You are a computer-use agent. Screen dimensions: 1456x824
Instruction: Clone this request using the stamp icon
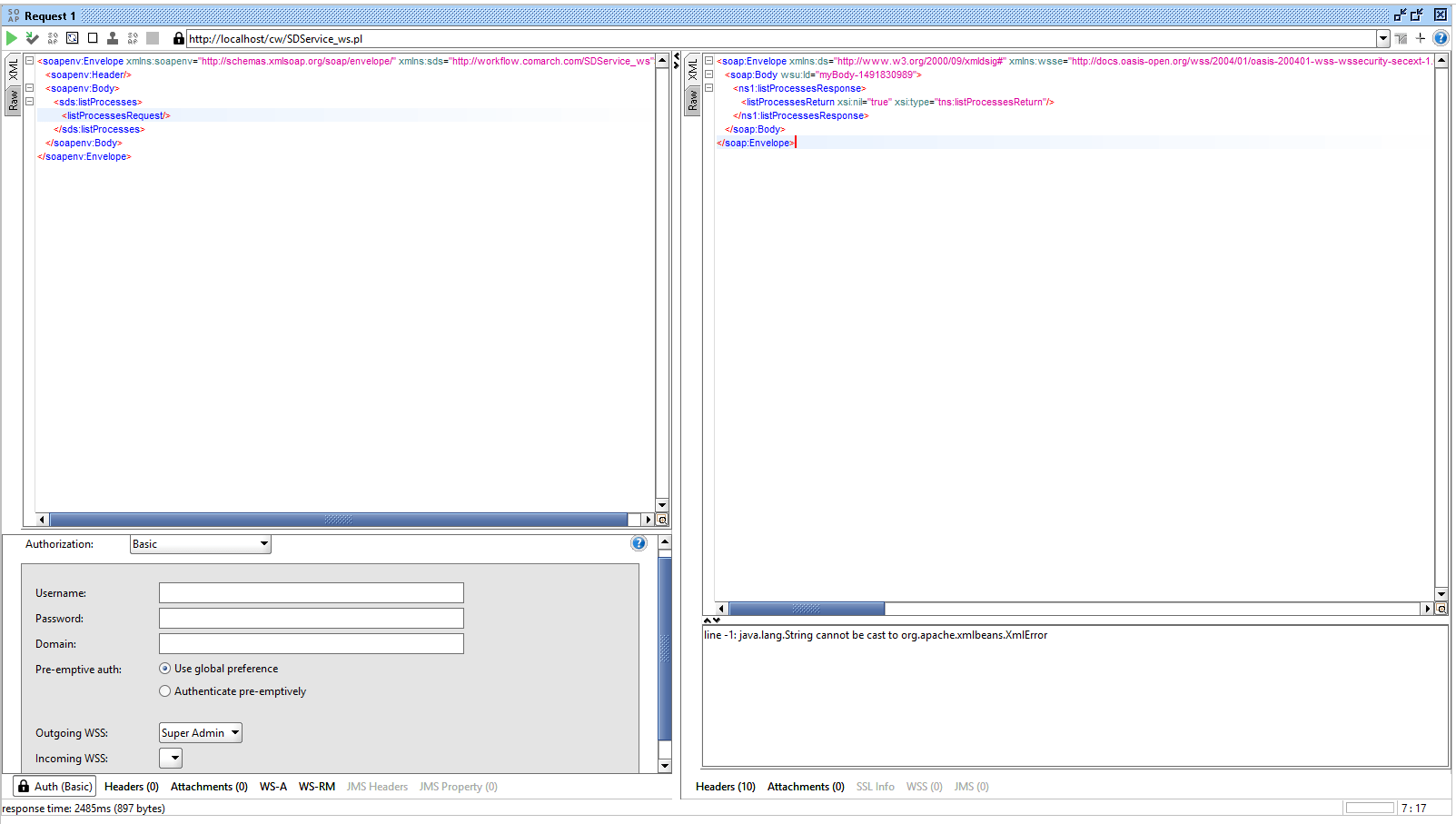(x=113, y=37)
